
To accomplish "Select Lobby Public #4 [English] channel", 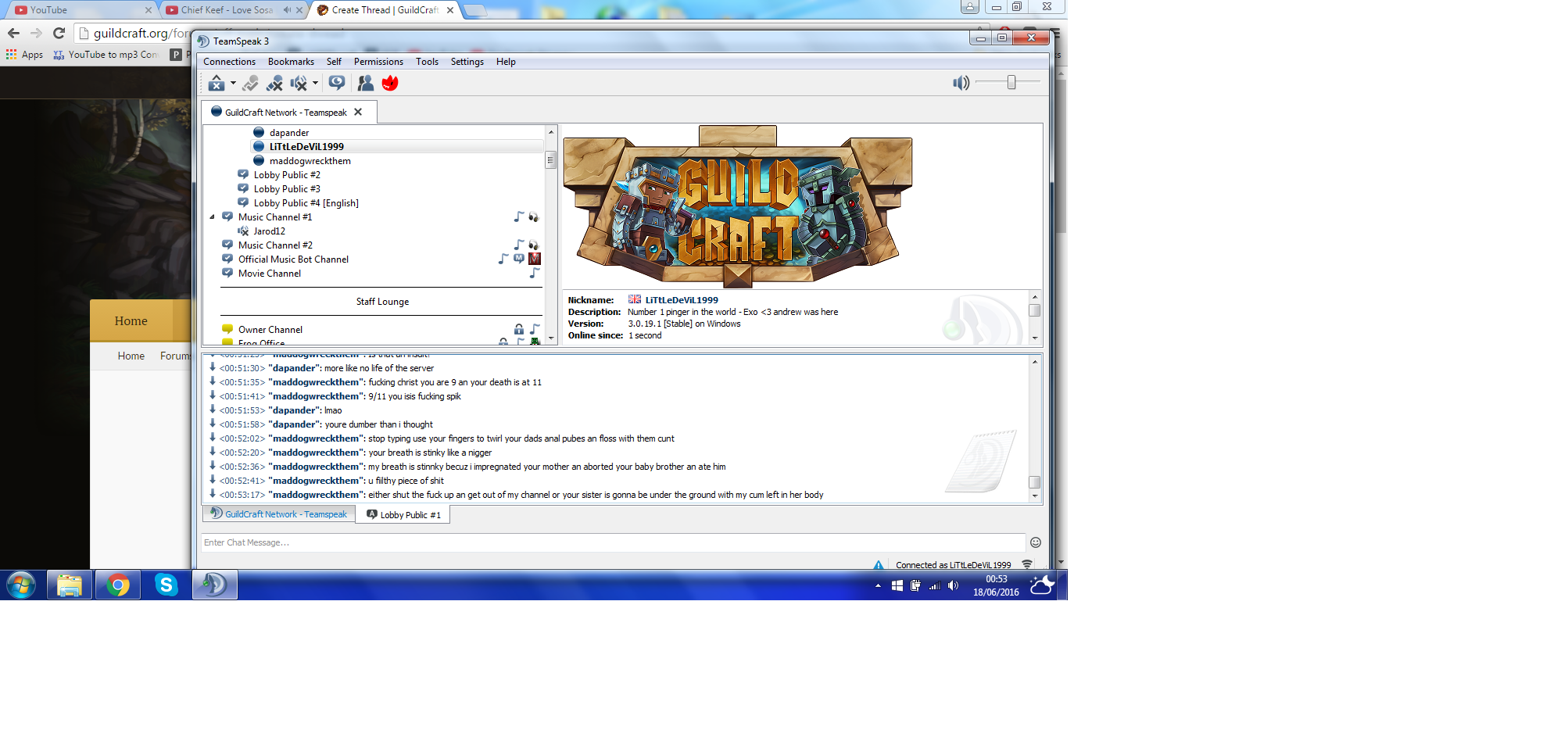I will click(306, 203).
